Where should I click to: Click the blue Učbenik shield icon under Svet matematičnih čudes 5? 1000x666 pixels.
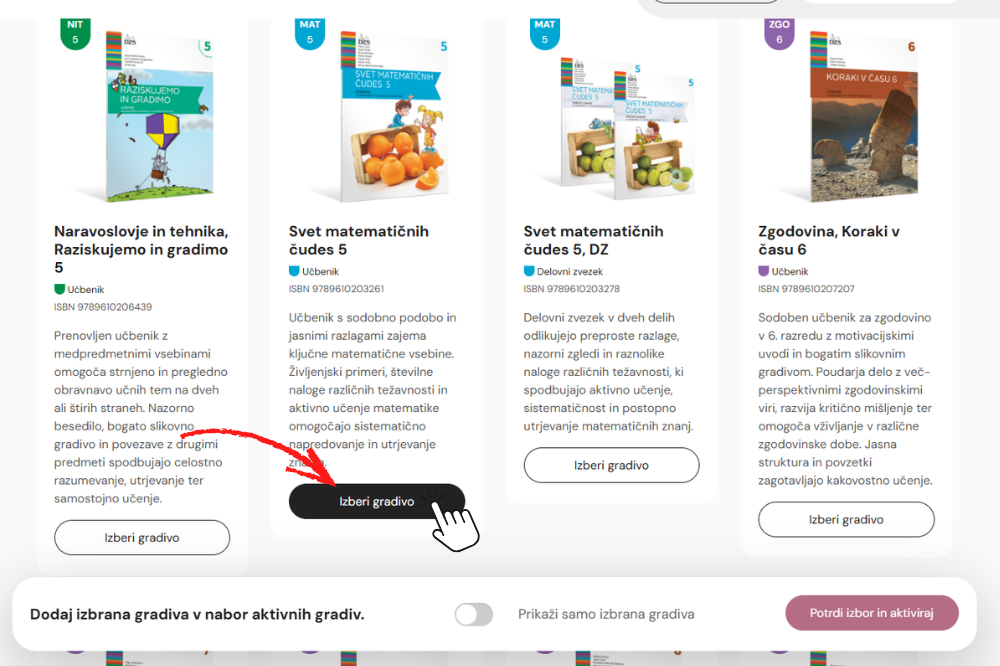295,271
